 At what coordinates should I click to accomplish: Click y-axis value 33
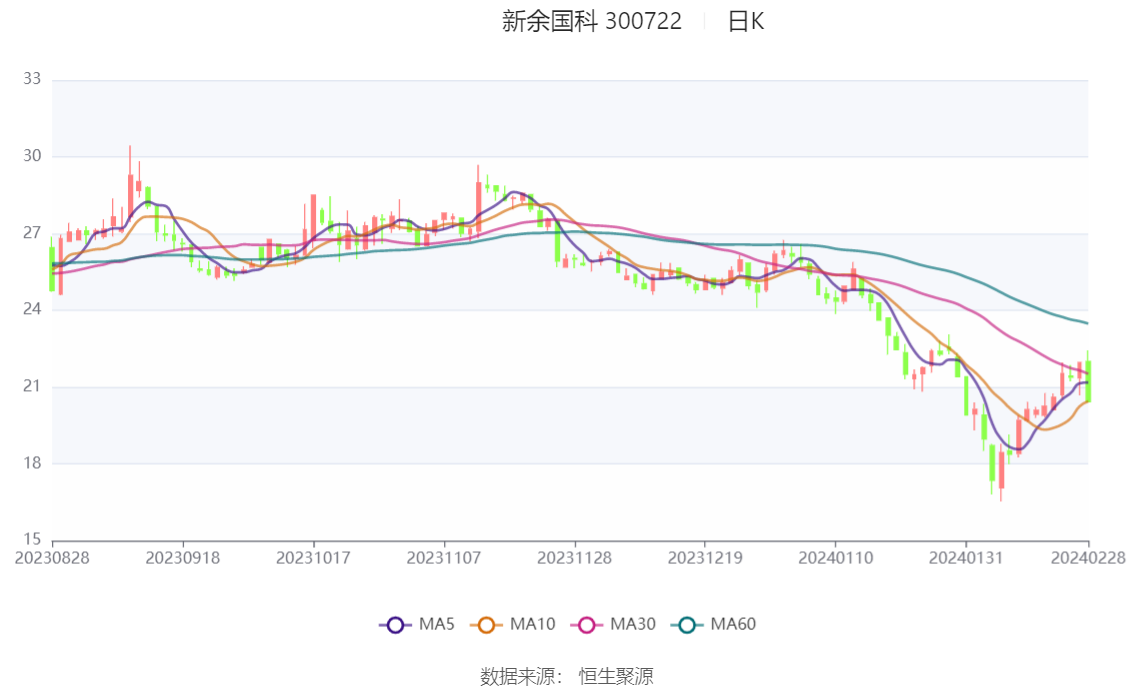pyautogui.click(x=32, y=79)
